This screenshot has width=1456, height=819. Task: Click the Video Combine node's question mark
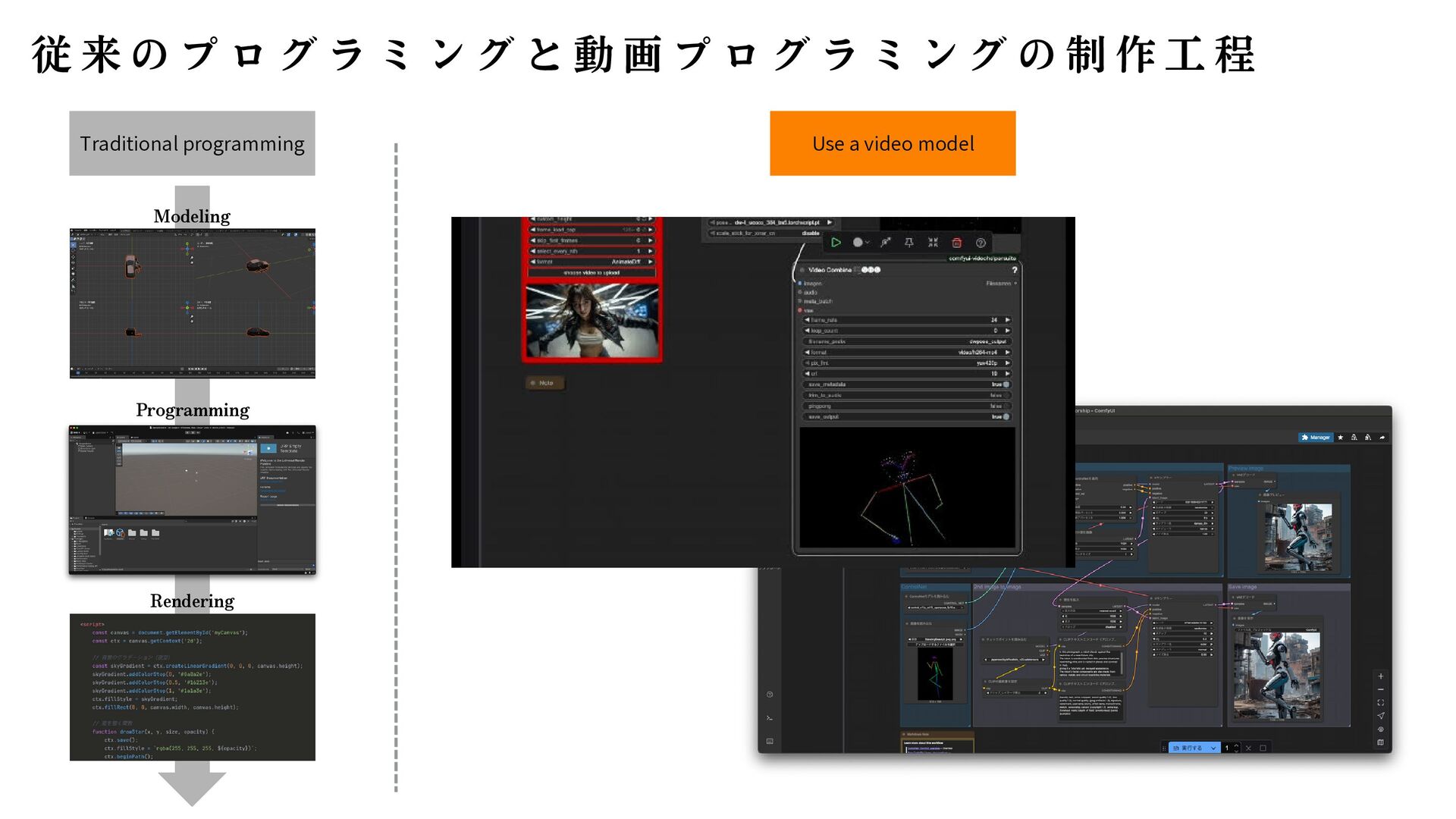(x=1014, y=270)
